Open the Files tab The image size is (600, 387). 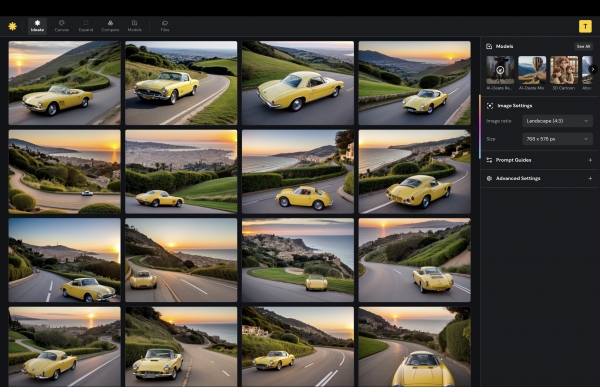pos(165,26)
